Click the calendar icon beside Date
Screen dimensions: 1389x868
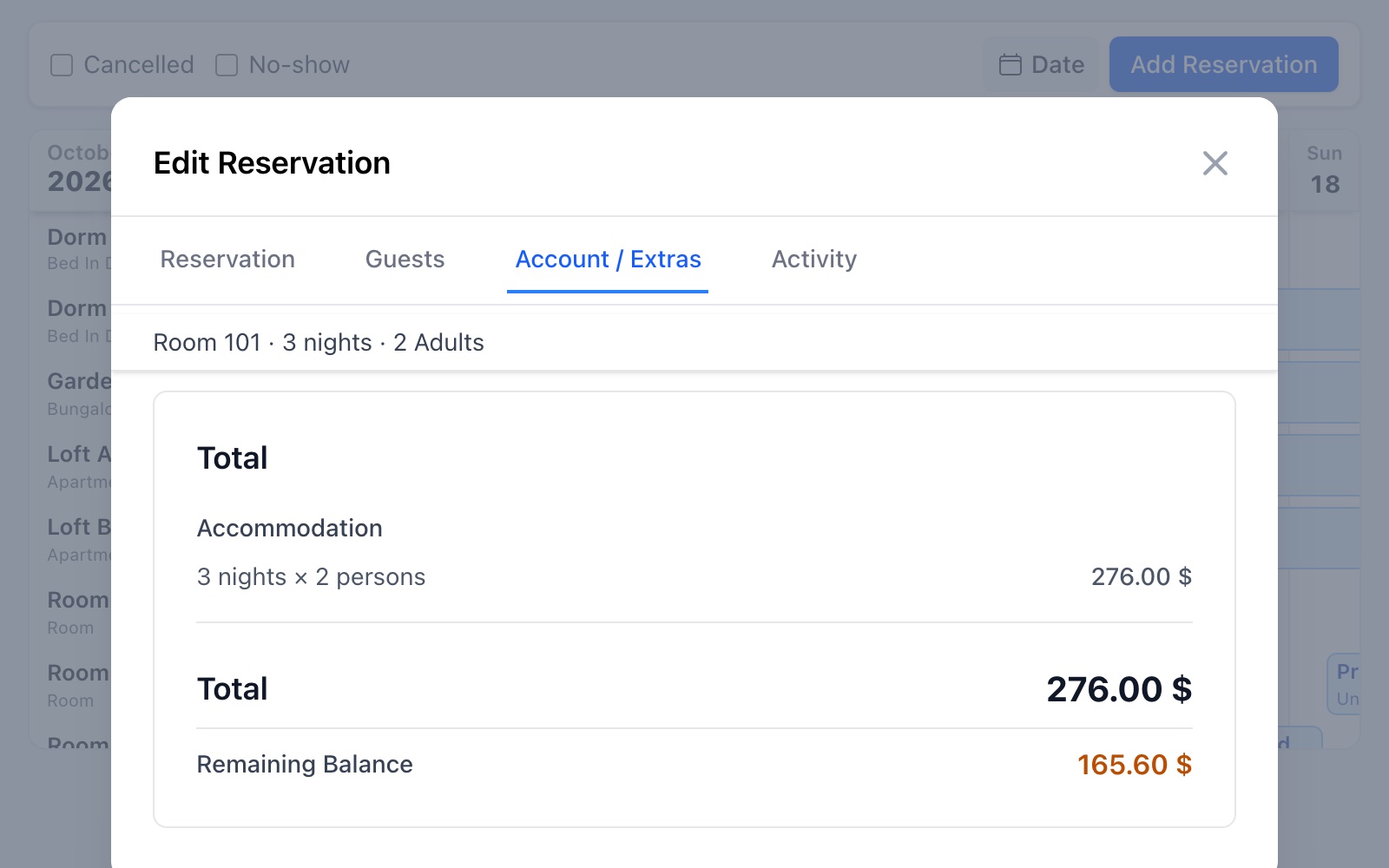[1010, 65]
